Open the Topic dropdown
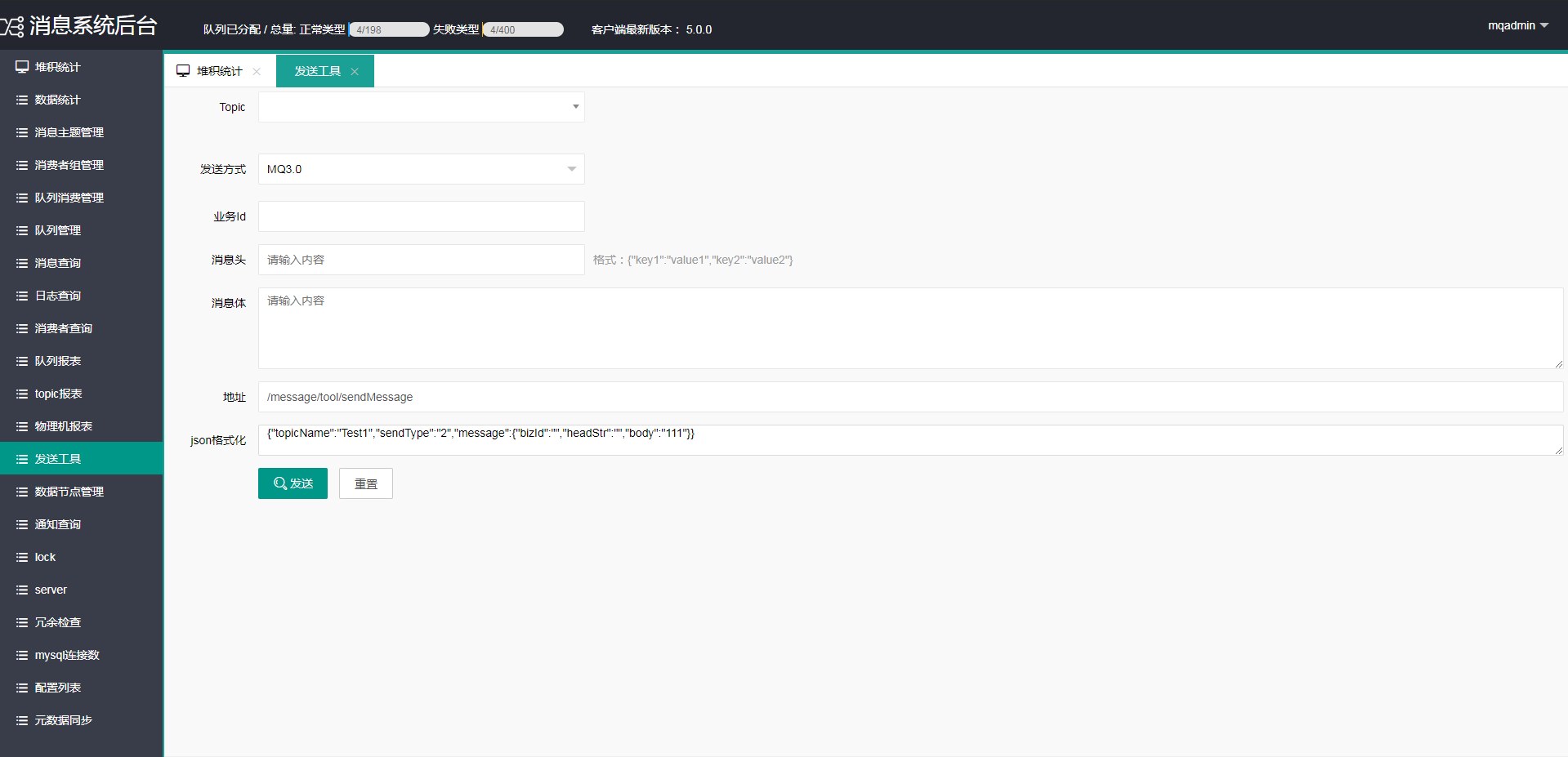This screenshot has width=1568, height=757. click(422, 107)
